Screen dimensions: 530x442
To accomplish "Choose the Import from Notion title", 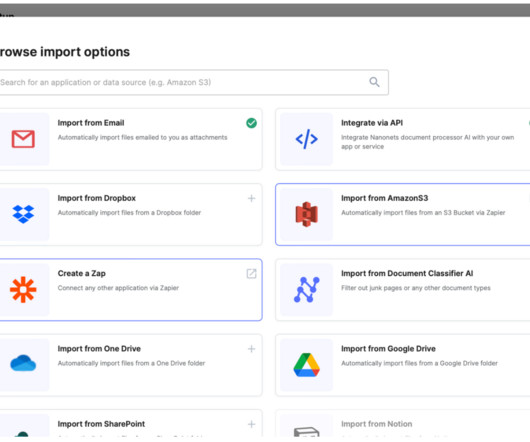I will (x=377, y=424).
